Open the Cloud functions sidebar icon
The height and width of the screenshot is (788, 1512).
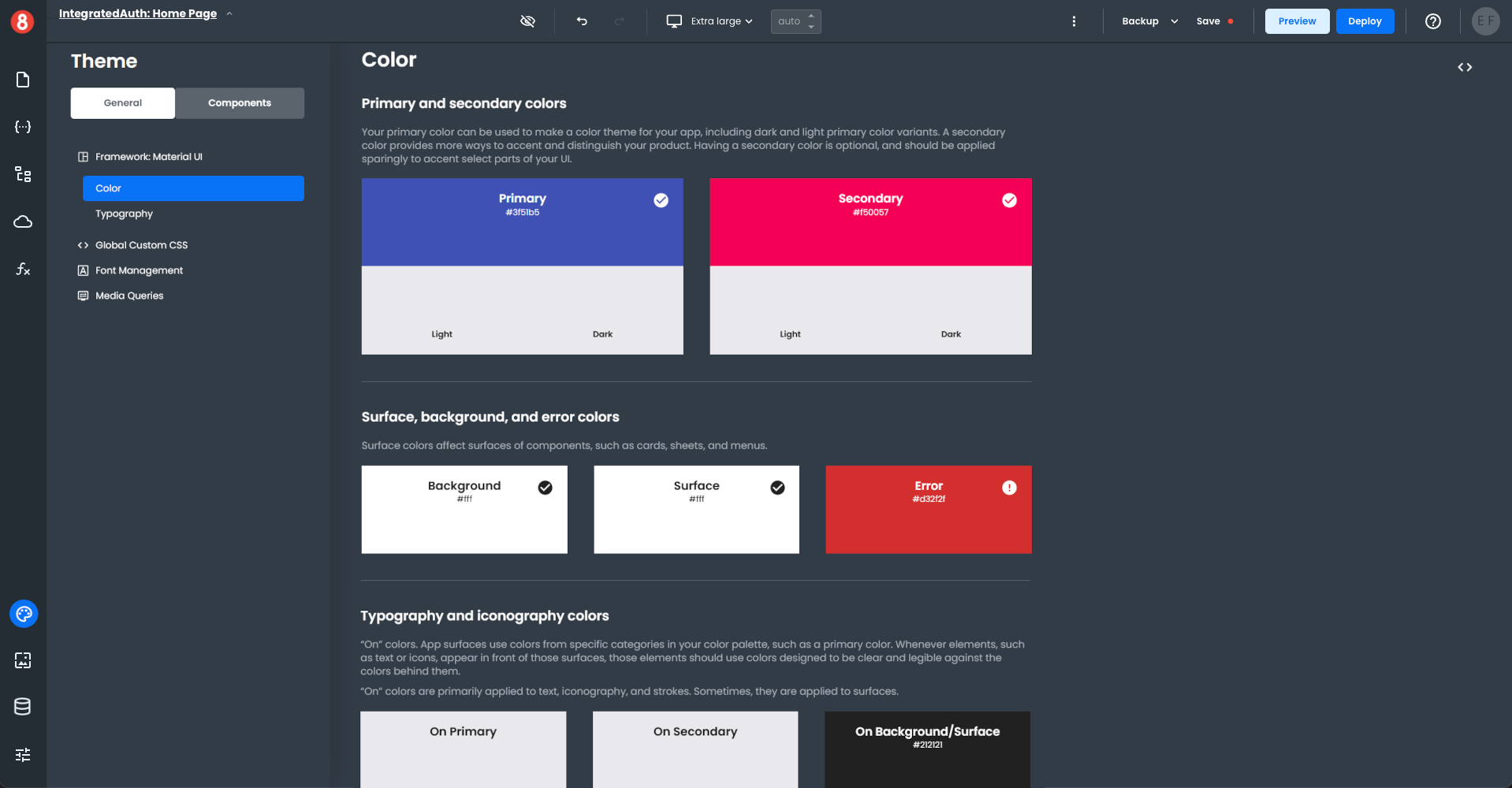[23, 221]
